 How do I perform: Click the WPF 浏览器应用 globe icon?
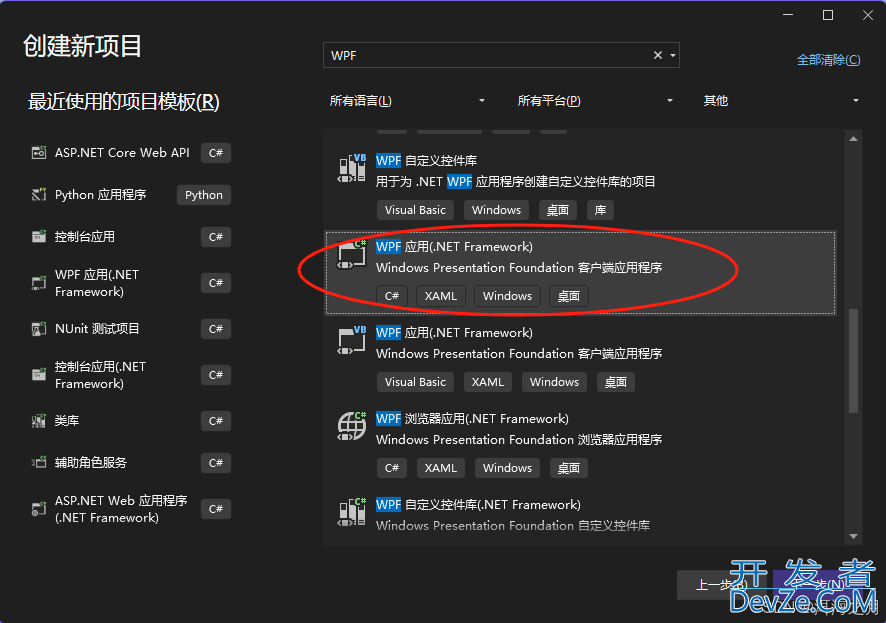[x=351, y=426]
